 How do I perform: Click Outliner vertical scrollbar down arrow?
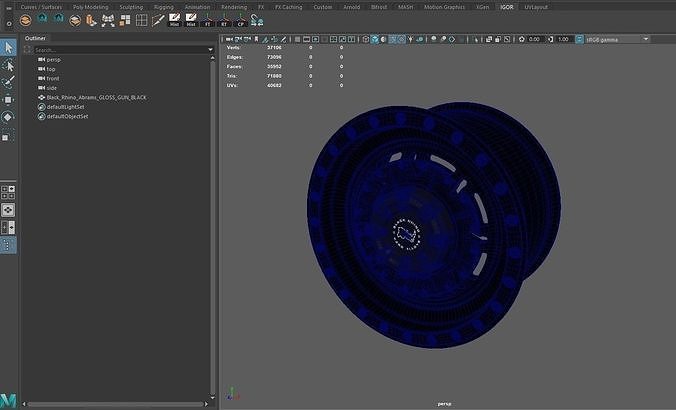coord(213,397)
